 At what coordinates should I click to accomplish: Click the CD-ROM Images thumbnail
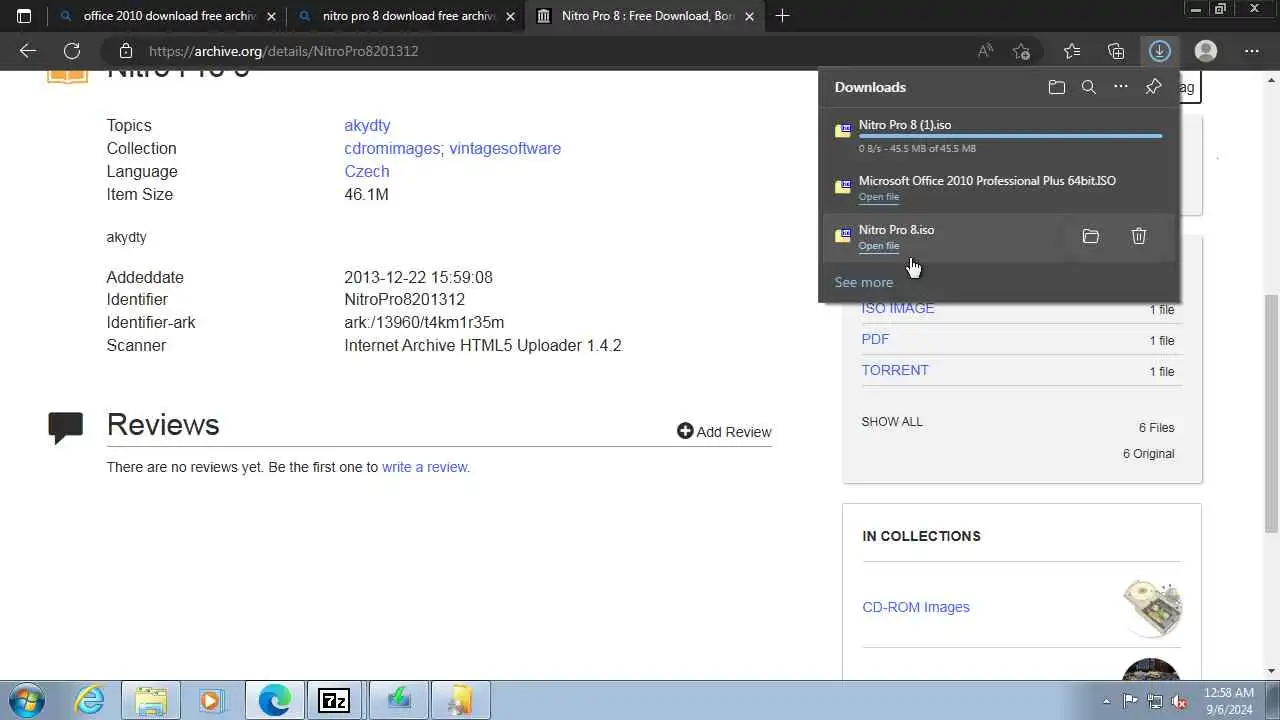(1152, 608)
